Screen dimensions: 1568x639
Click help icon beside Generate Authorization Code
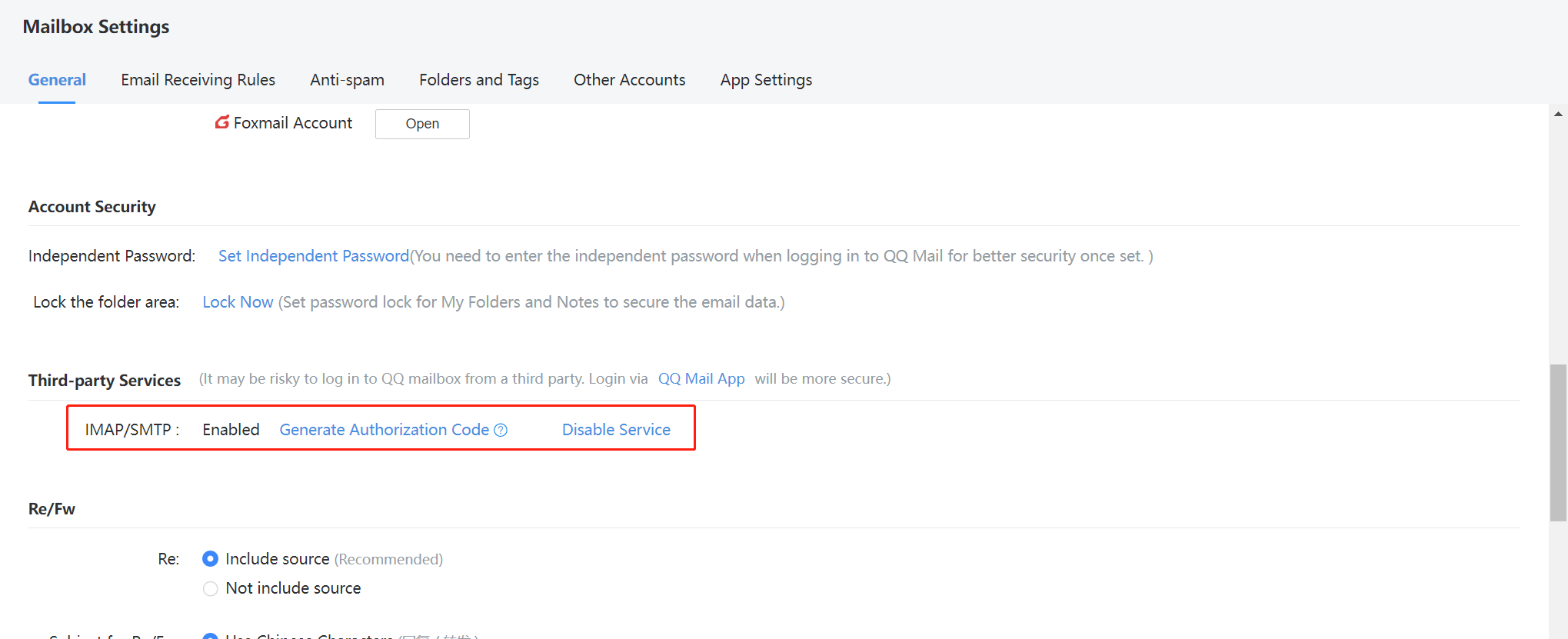coord(501,430)
